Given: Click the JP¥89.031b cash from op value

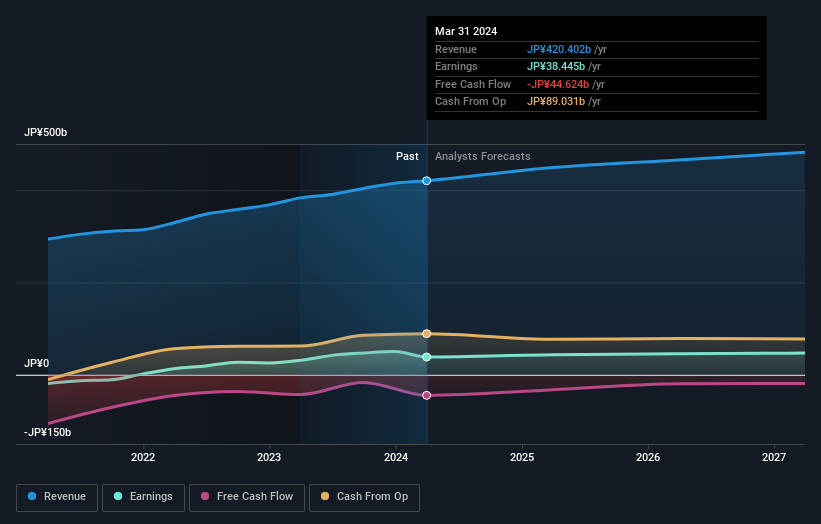Looking at the screenshot, I should tap(556, 102).
